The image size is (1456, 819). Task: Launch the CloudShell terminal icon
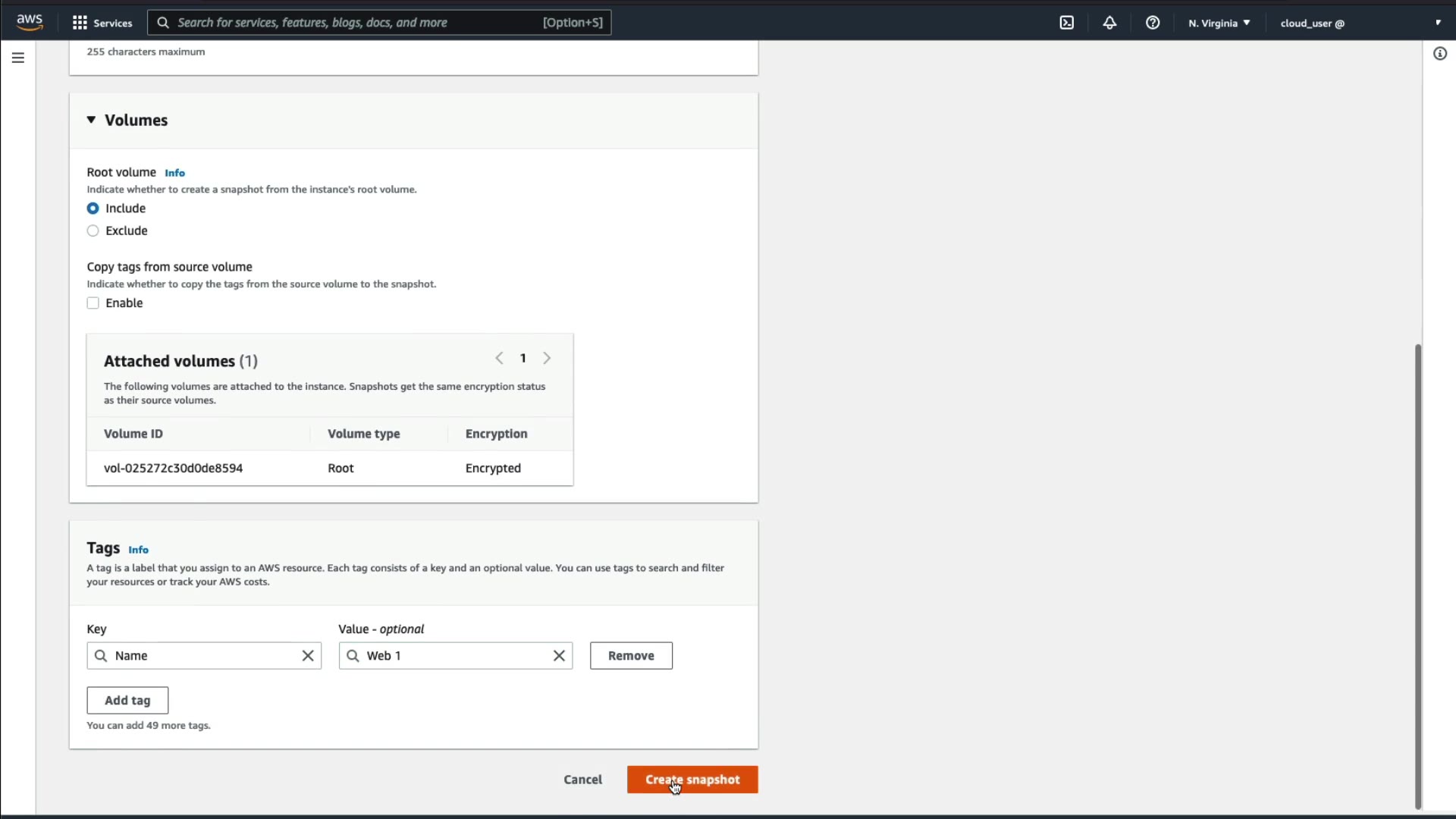point(1066,23)
